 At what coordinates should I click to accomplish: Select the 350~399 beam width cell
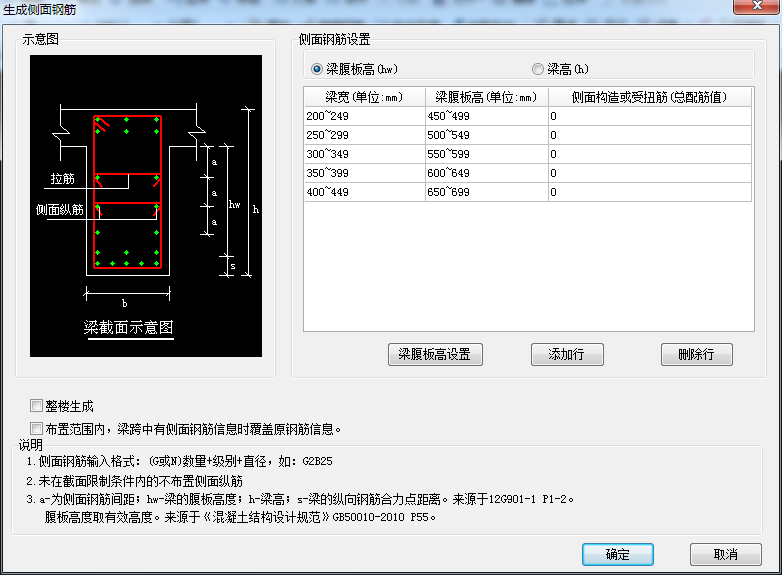[365, 173]
